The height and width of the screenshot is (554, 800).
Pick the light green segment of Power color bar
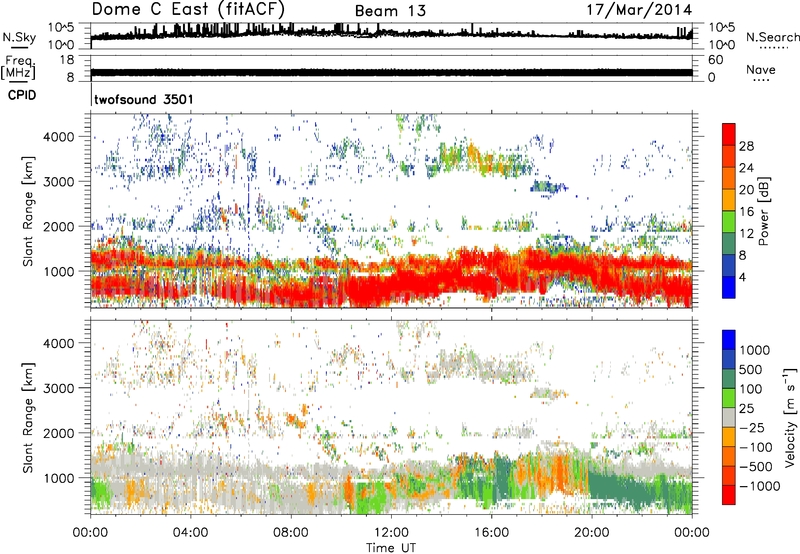click(x=729, y=221)
